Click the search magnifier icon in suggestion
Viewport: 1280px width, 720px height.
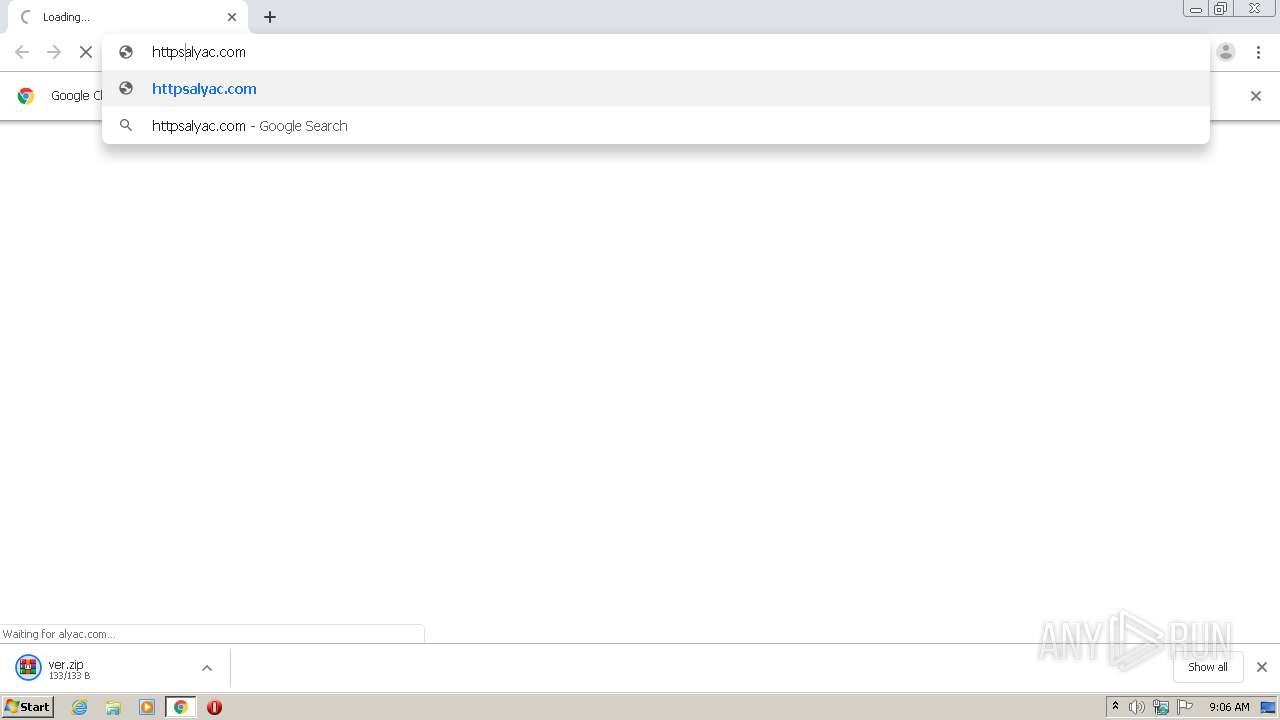126,126
